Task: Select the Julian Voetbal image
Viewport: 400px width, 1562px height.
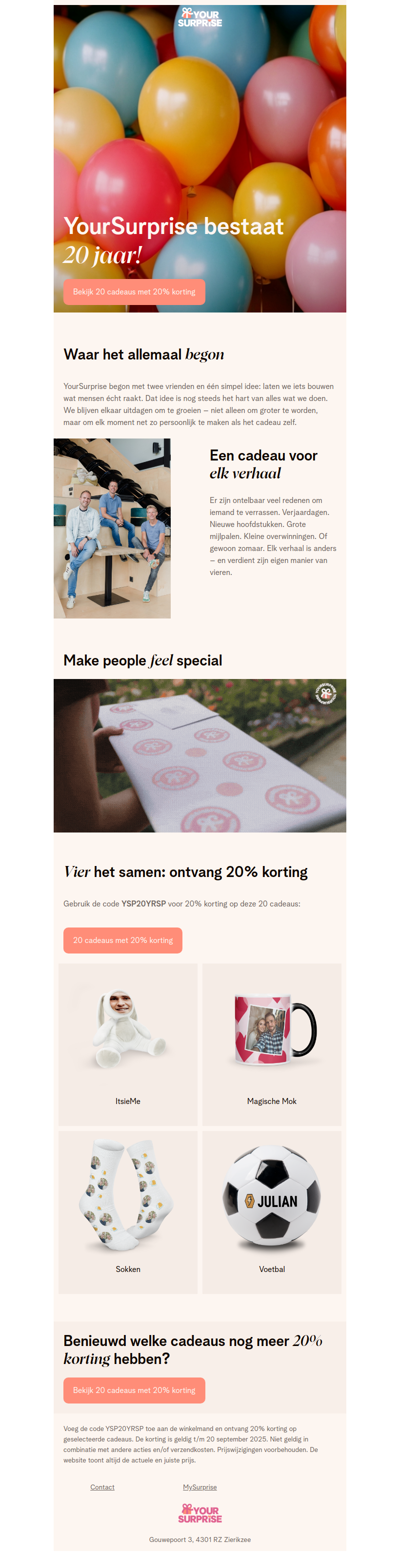Action: (x=272, y=1196)
